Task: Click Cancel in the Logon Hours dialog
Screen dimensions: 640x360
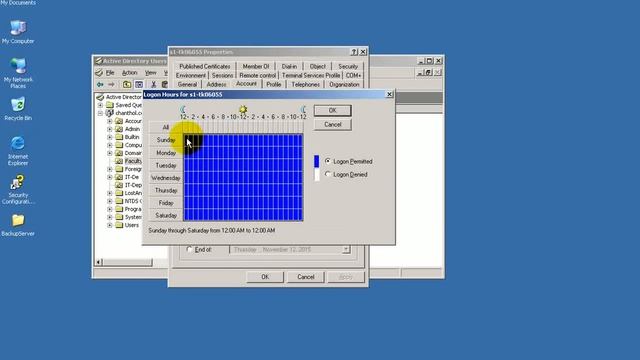Action: [x=332, y=124]
